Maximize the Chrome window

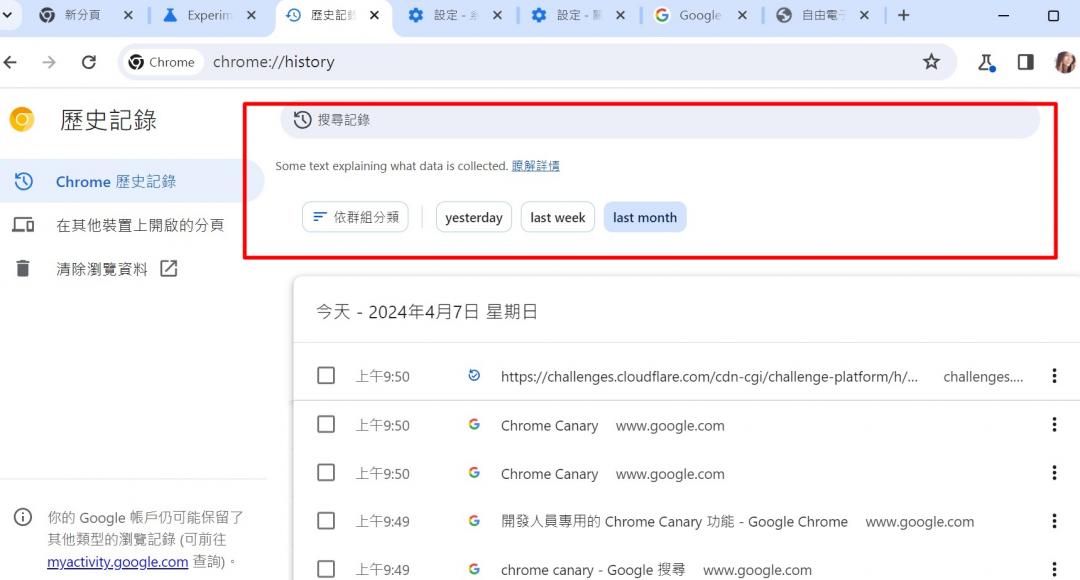pos(1053,15)
